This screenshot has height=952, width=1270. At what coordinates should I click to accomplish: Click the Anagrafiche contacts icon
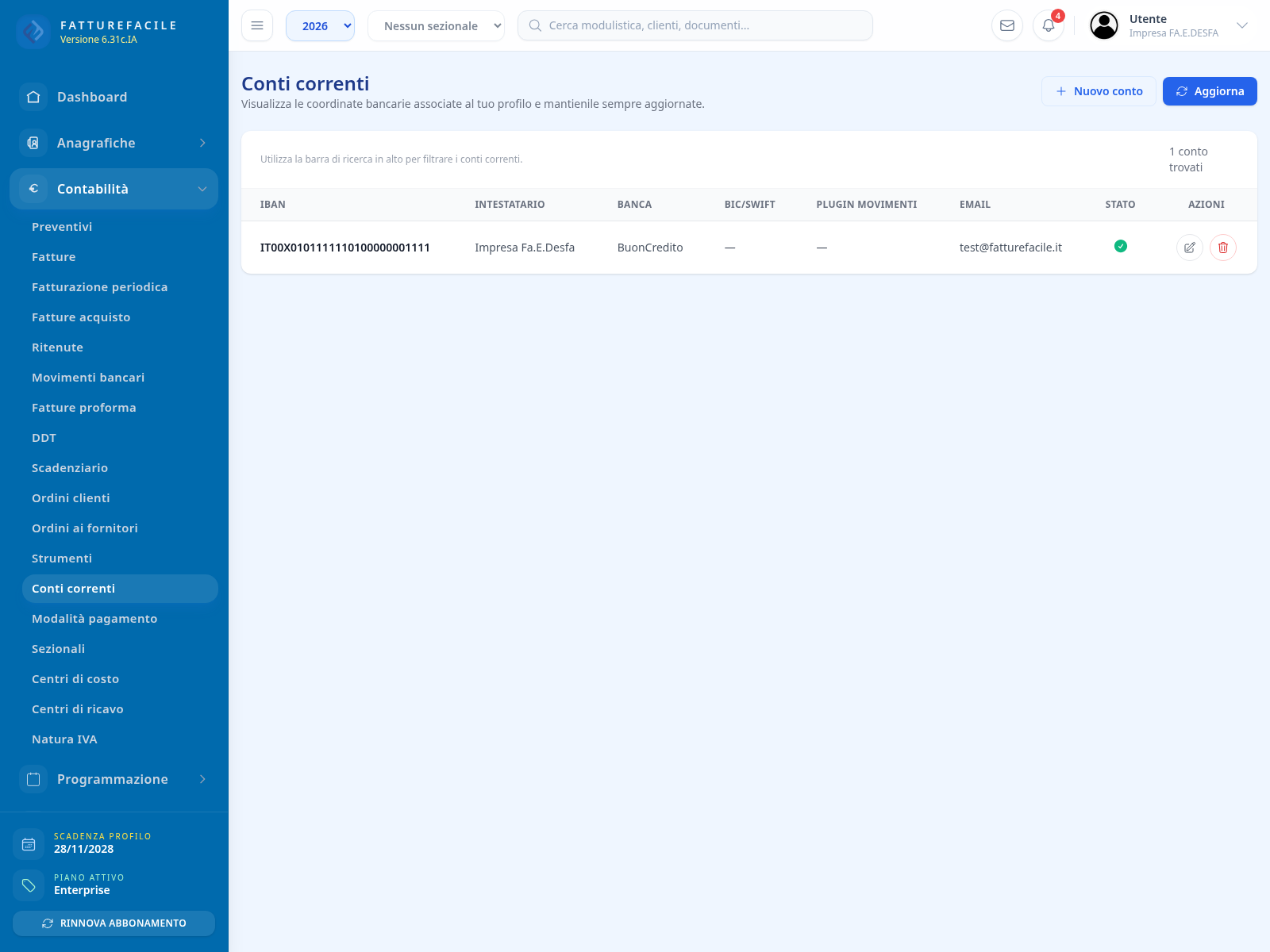click(33, 143)
